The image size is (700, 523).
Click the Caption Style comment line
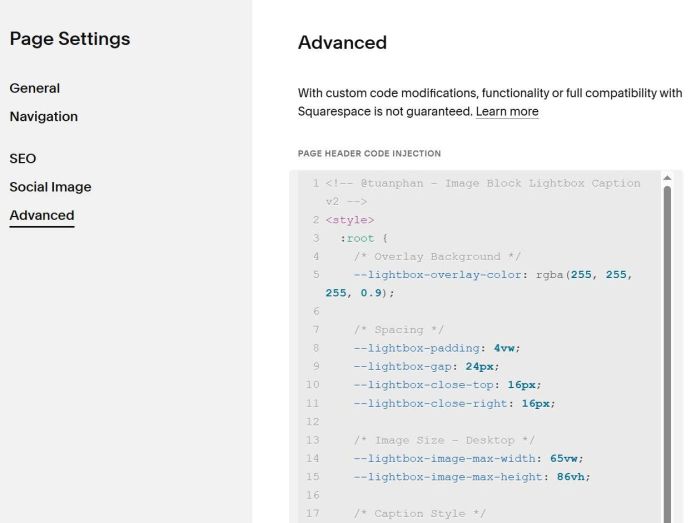[420, 514]
